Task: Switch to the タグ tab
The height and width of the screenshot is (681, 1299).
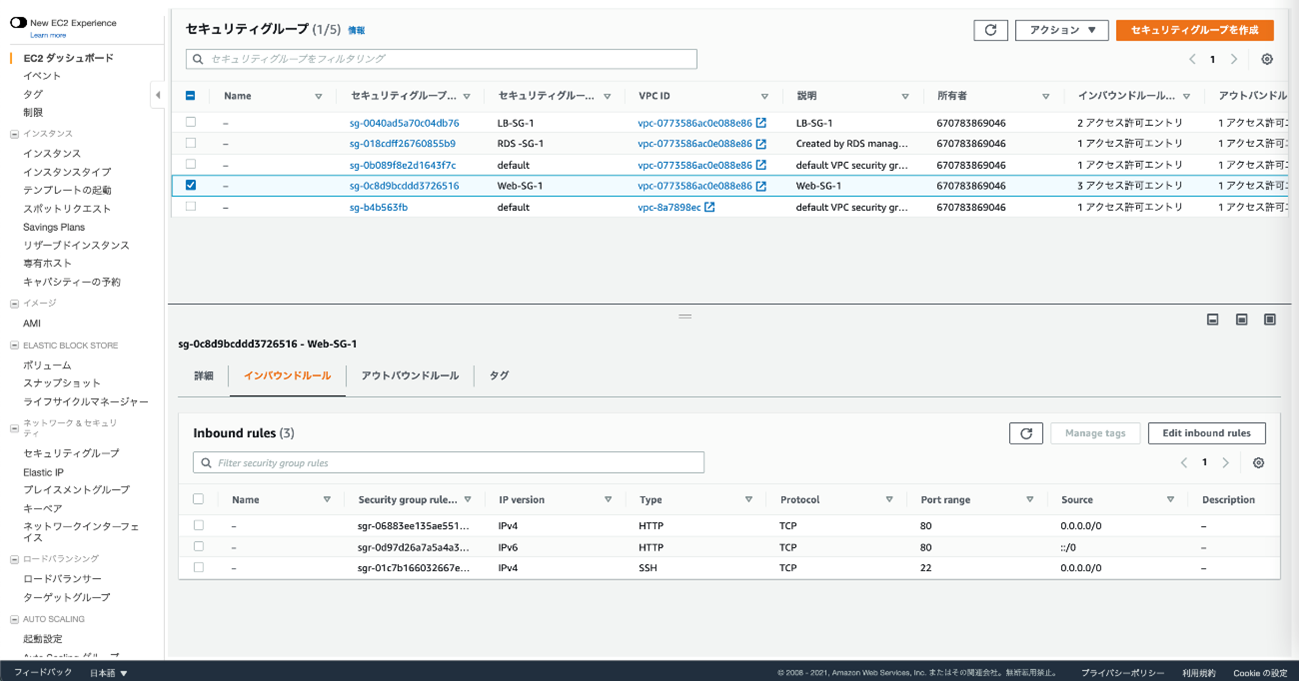Action: pos(499,376)
